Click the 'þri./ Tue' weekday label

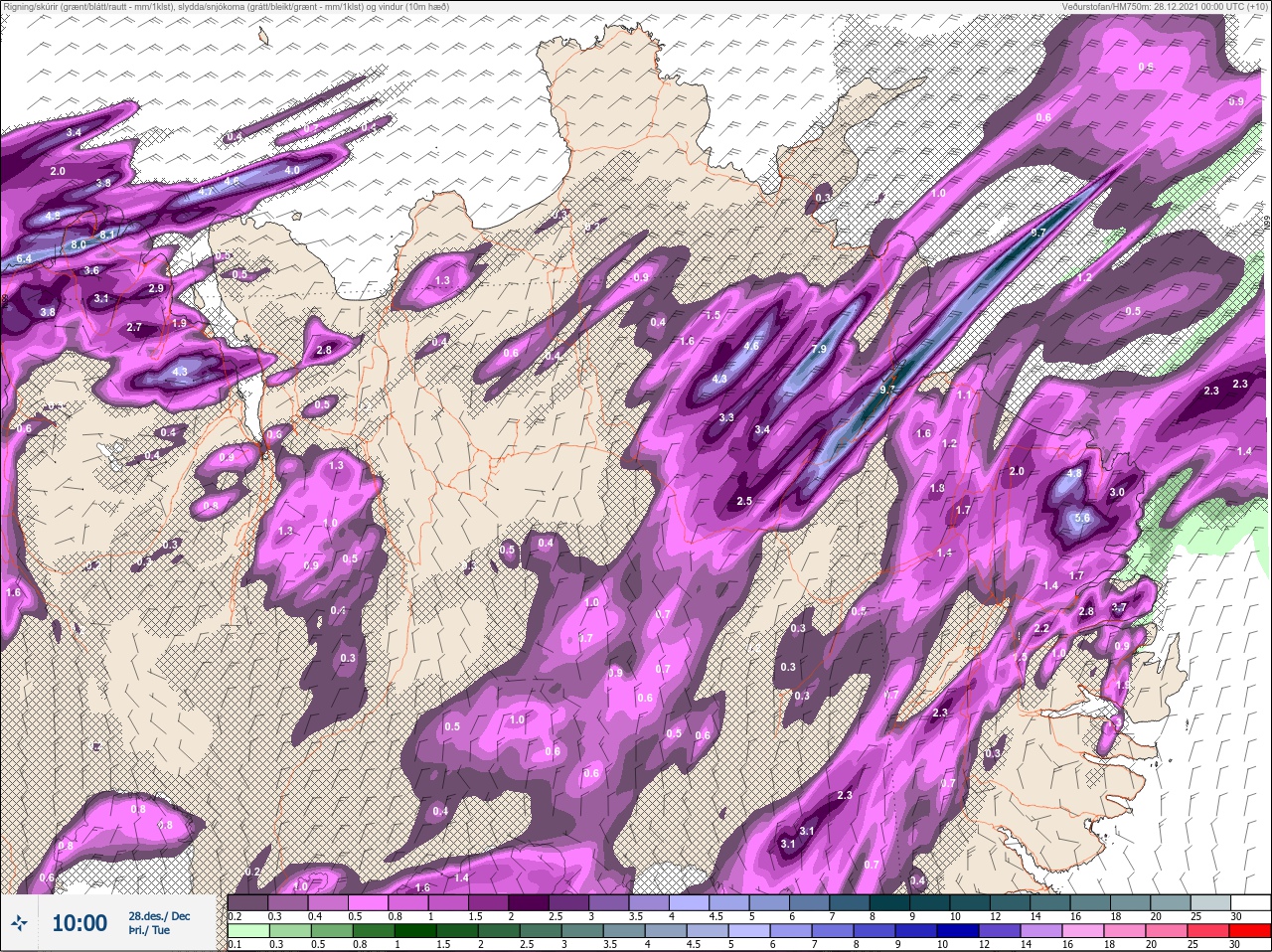(149, 930)
